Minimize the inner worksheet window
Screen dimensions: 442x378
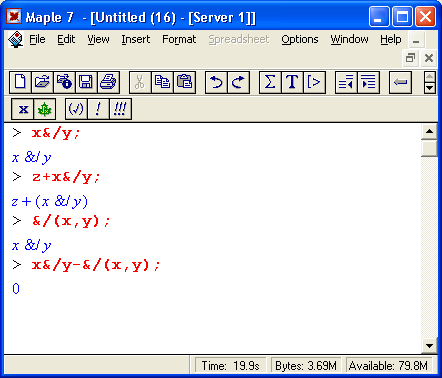pyautogui.click(x=415, y=40)
